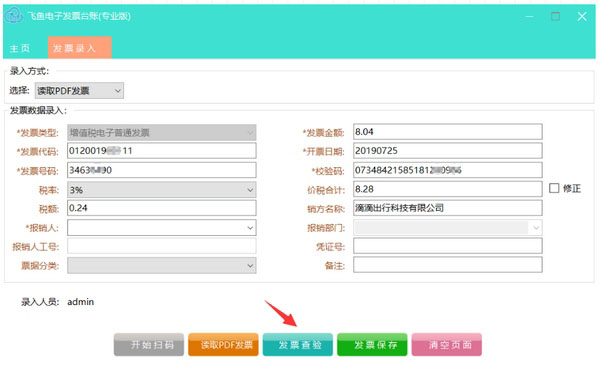Expand the 税率 3% dropdown
Screen dimensions: 600x369
(x=161, y=190)
